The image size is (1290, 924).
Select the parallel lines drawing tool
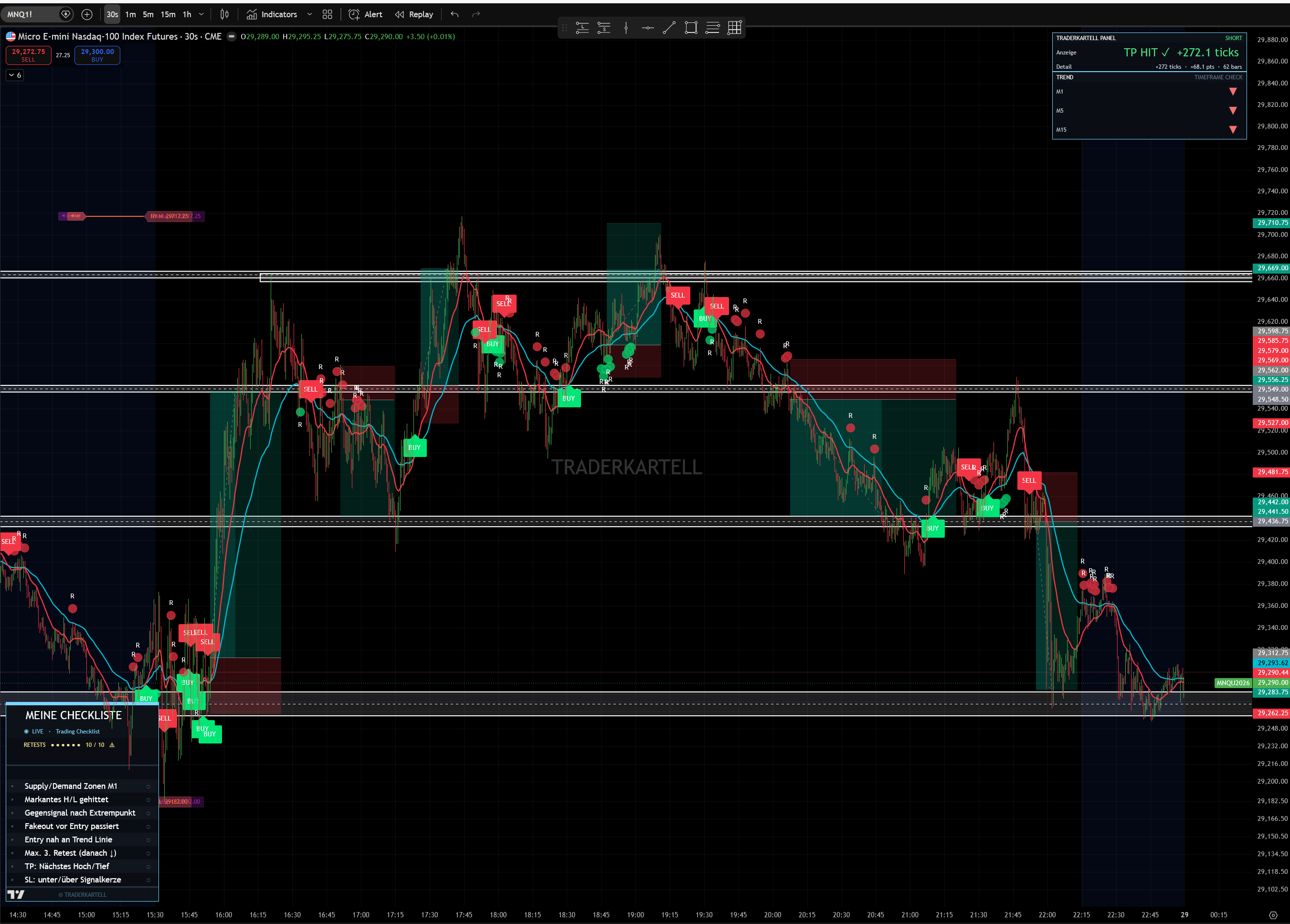click(x=713, y=27)
